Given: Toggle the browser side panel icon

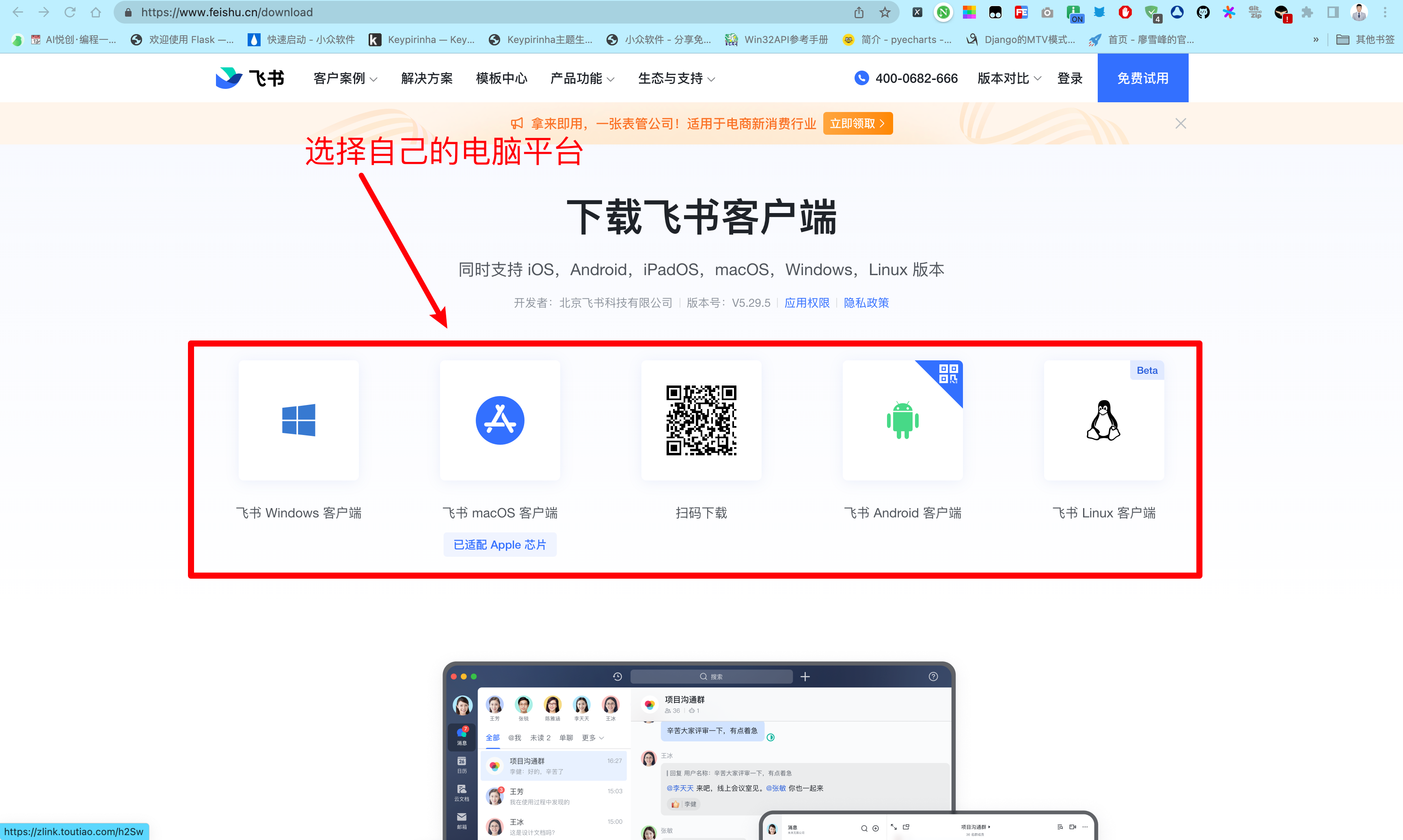Looking at the screenshot, I should [1333, 12].
